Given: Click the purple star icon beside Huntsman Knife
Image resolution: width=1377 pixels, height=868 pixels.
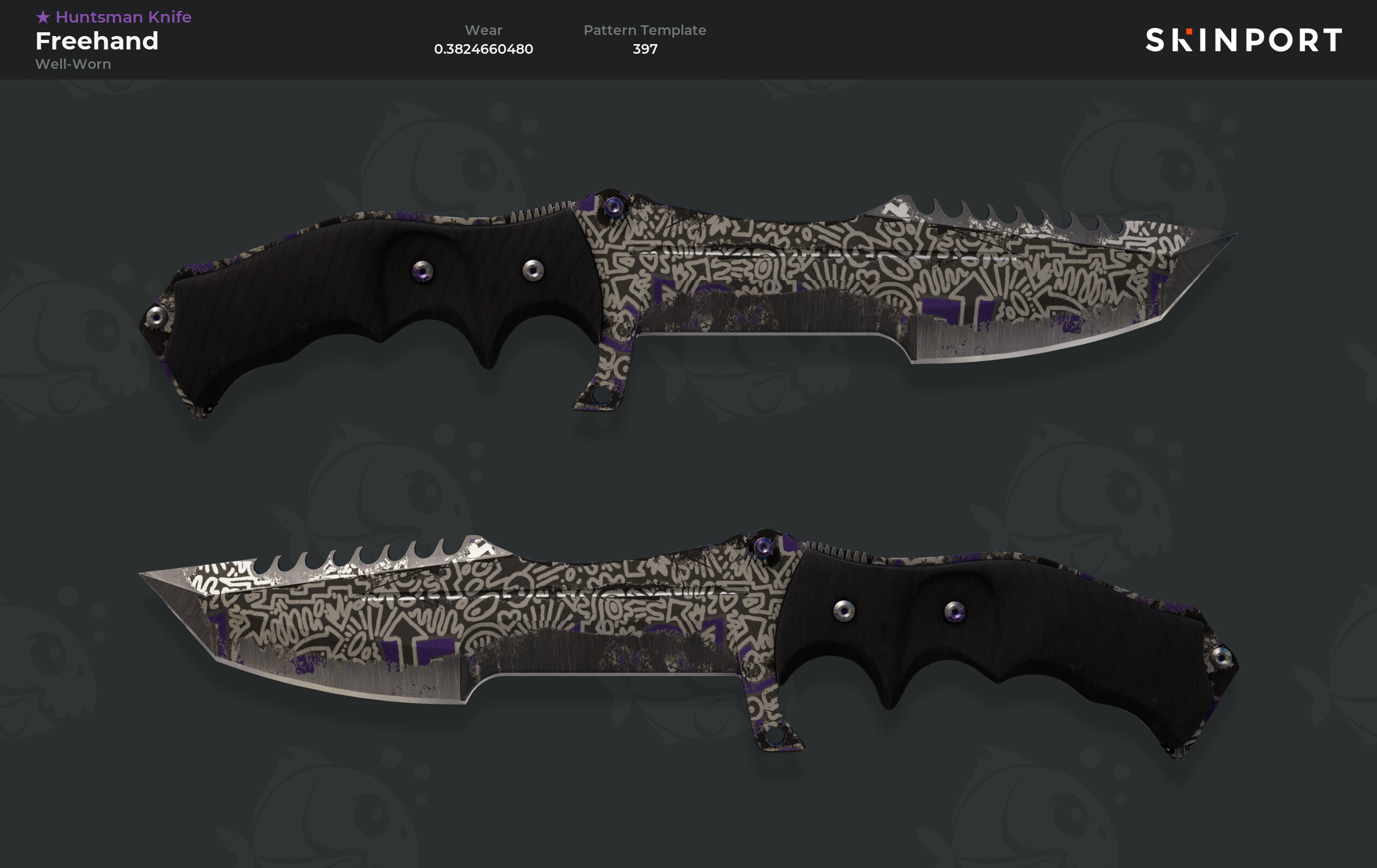Looking at the screenshot, I should [x=43, y=17].
